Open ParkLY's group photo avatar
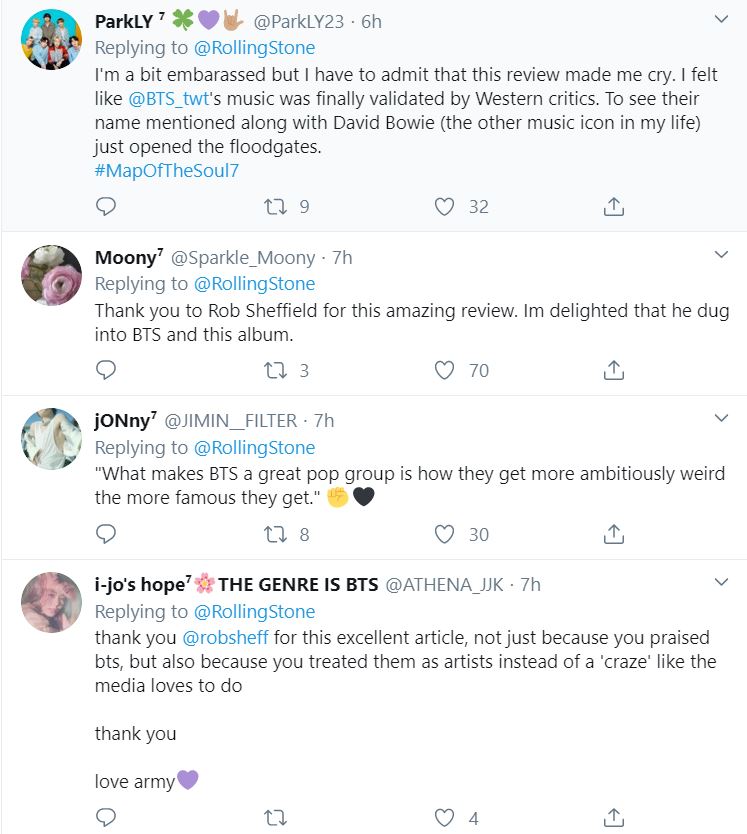The height and width of the screenshot is (834, 747). tap(51, 39)
